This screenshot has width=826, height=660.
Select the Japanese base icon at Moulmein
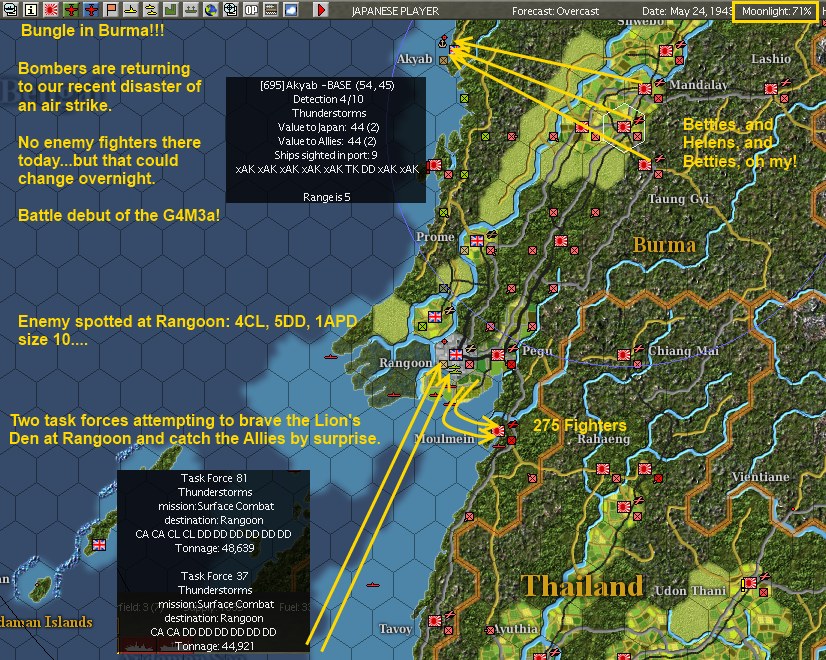click(x=498, y=431)
